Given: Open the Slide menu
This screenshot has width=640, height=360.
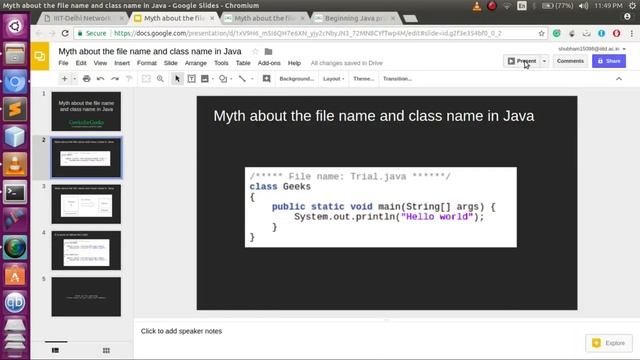Looking at the screenshot, I should pos(171,63).
